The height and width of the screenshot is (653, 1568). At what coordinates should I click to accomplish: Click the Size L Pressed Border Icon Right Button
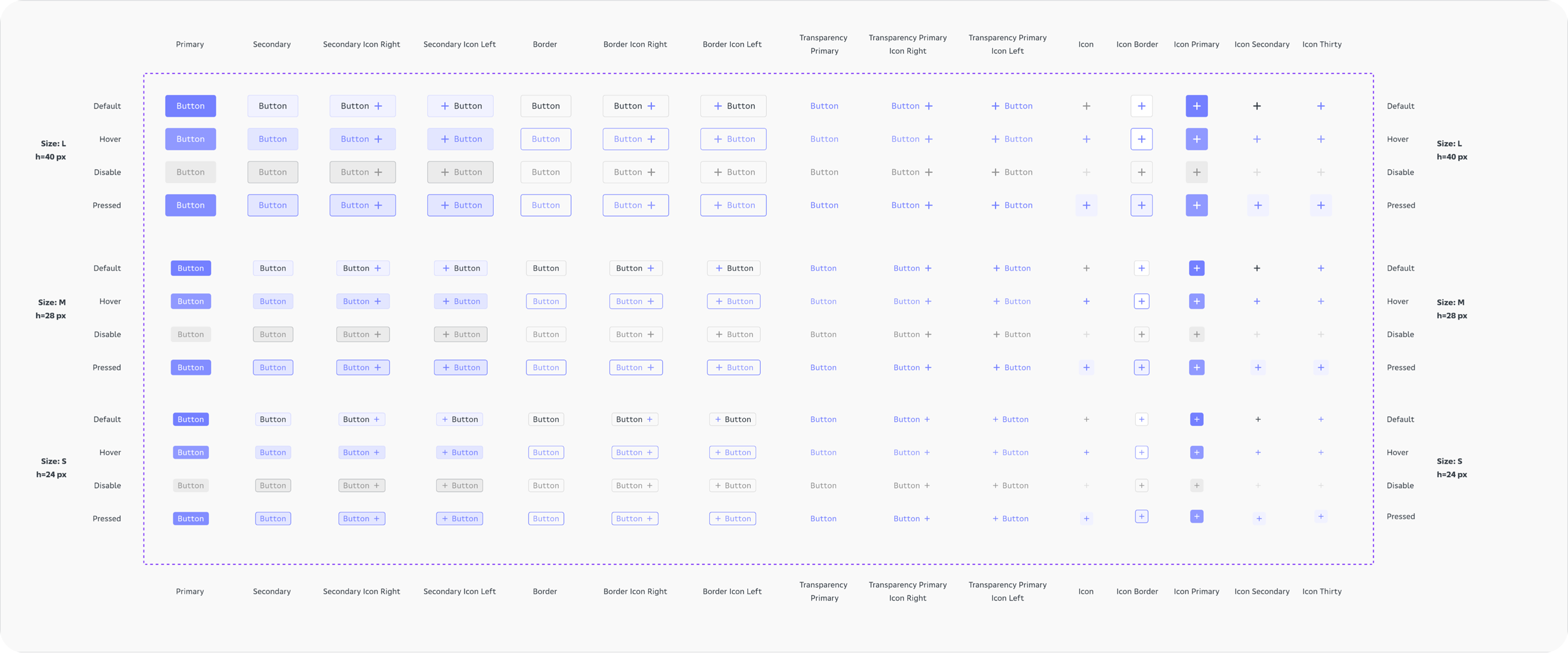[x=636, y=205]
